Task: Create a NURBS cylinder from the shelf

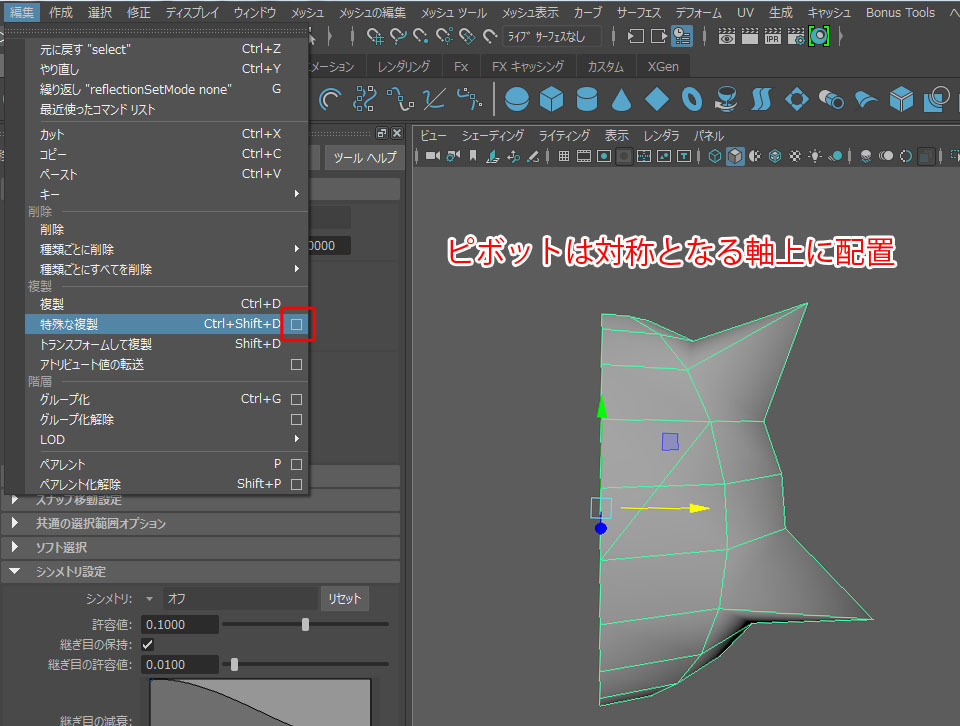Action: (x=587, y=99)
